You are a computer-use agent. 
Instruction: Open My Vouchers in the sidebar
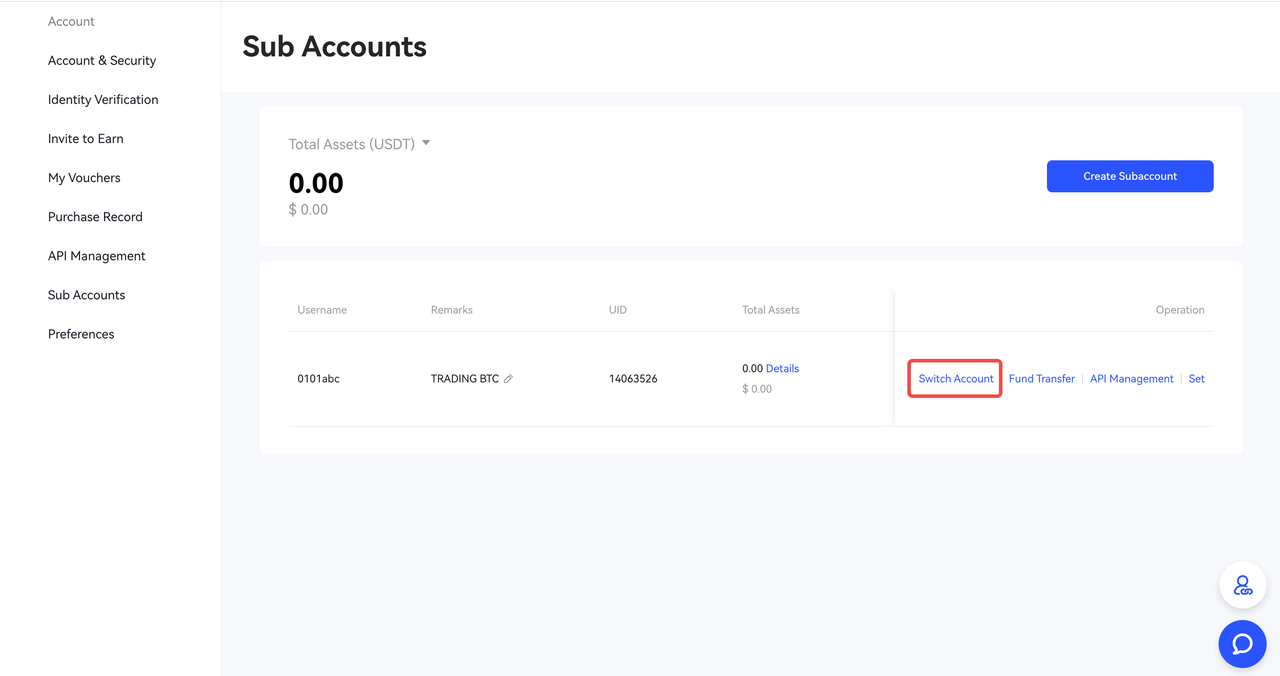[84, 178]
